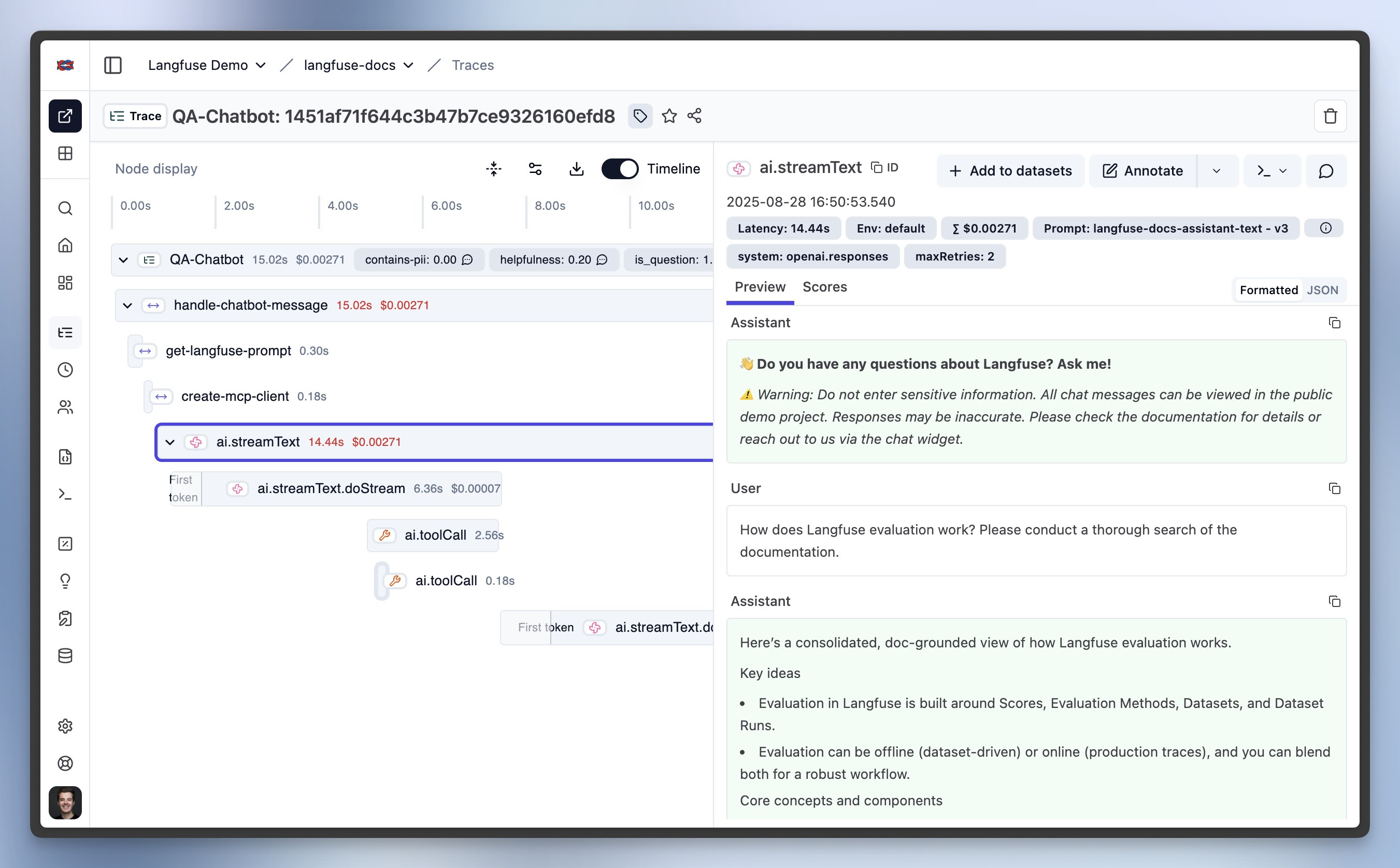Collapse the left navigation sidebar

coord(113,65)
